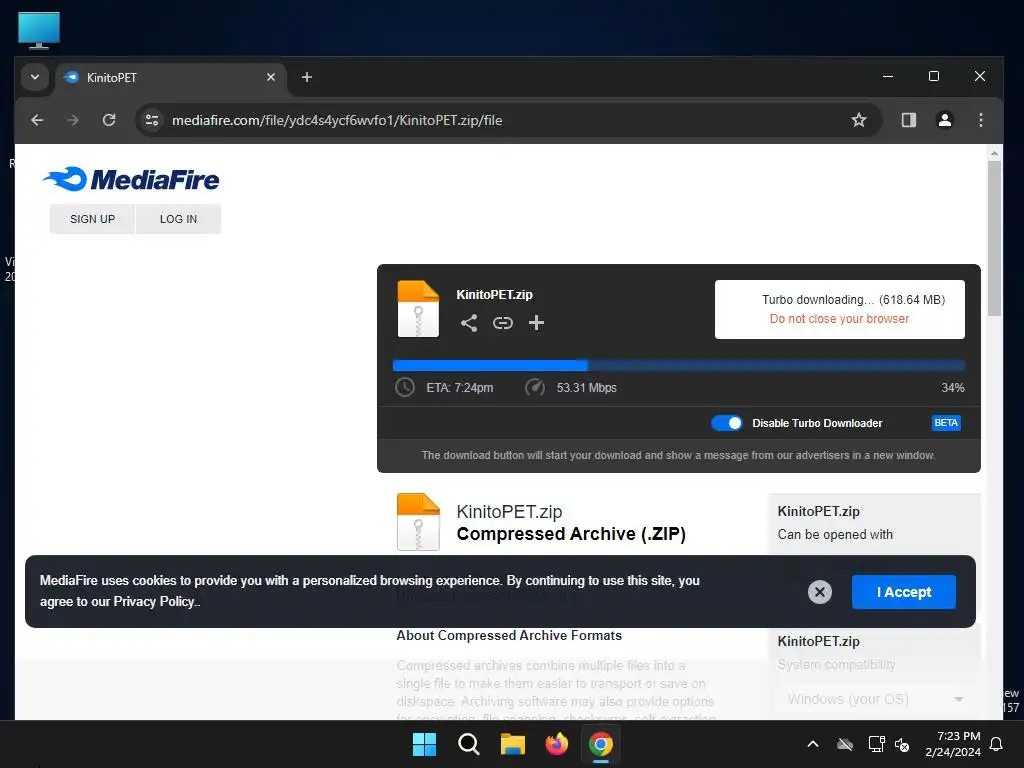Open the tab search chevron in Chrome
The image size is (1024, 768).
35,77
